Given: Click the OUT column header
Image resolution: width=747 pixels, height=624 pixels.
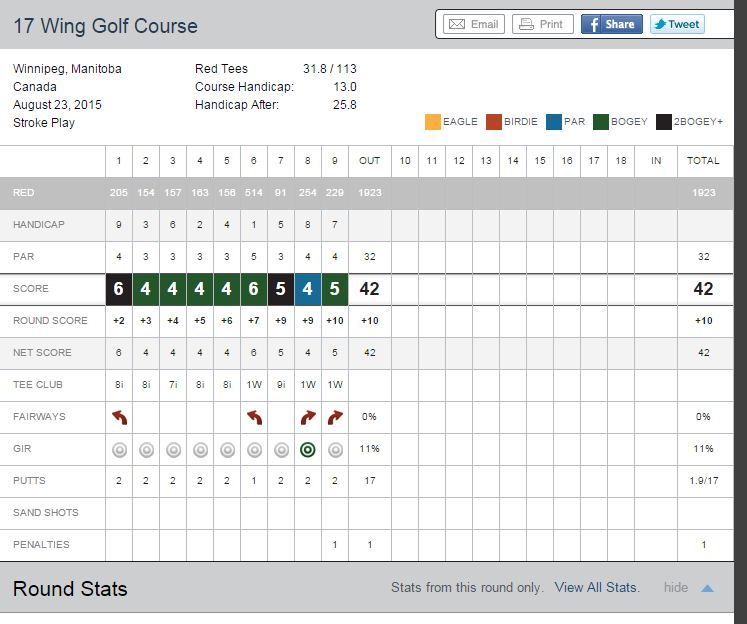Looking at the screenshot, I should click(x=370, y=160).
